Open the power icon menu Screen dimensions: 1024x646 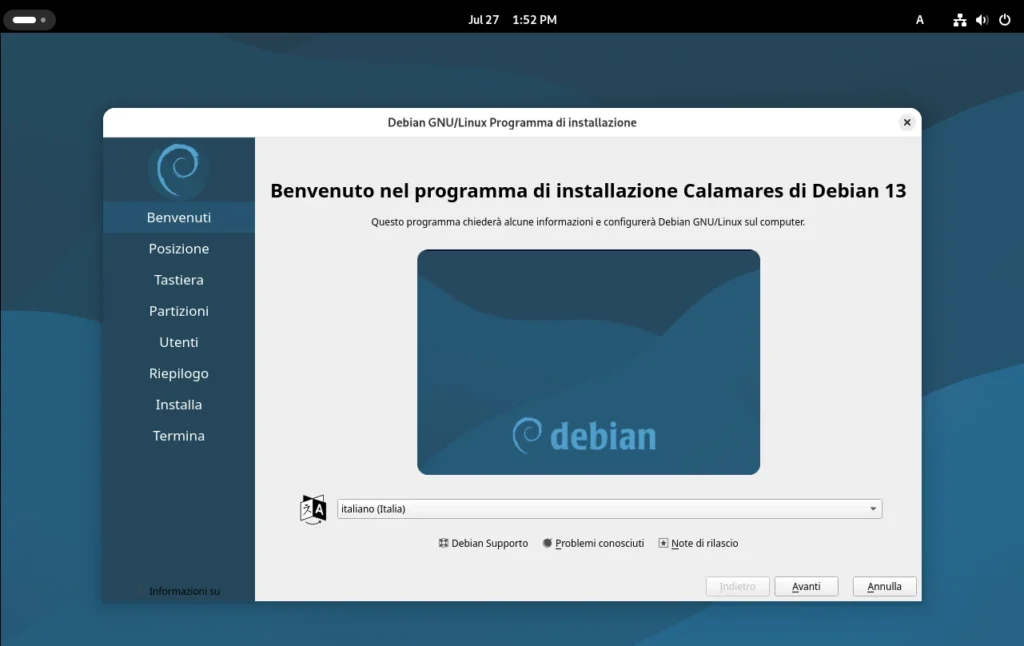click(1006, 19)
